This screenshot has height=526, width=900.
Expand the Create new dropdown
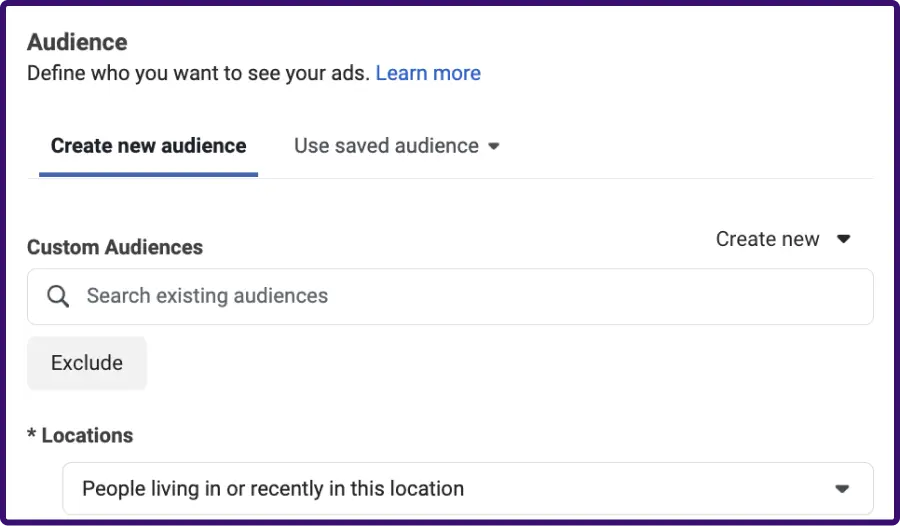pos(783,239)
